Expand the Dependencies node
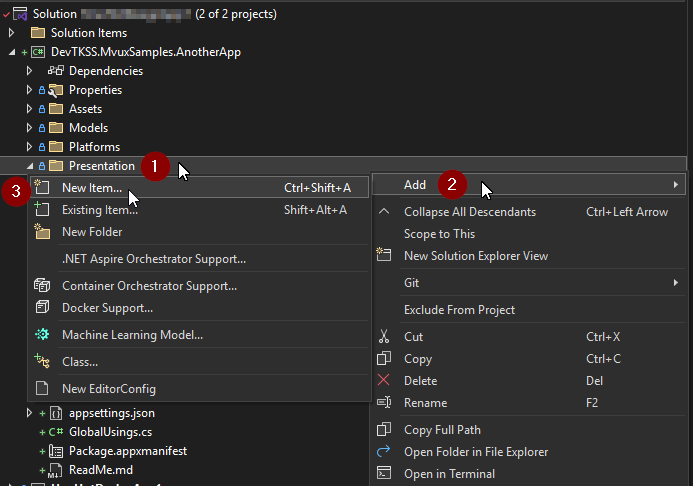This screenshot has height=486, width=693. point(29,71)
